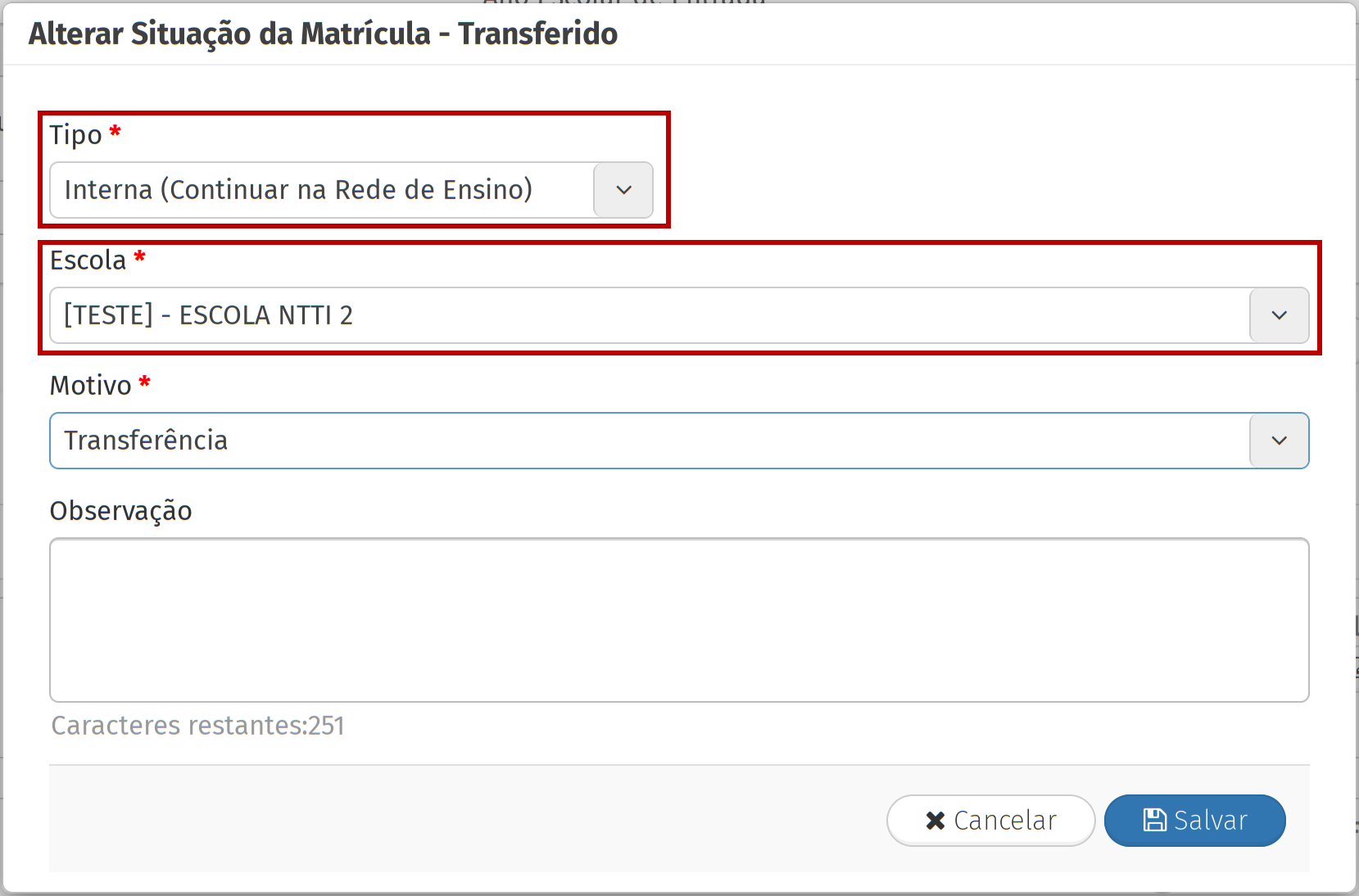The height and width of the screenshot is (896, 1359).
Task: Focus the Observação text area
Action: point(679,620)
